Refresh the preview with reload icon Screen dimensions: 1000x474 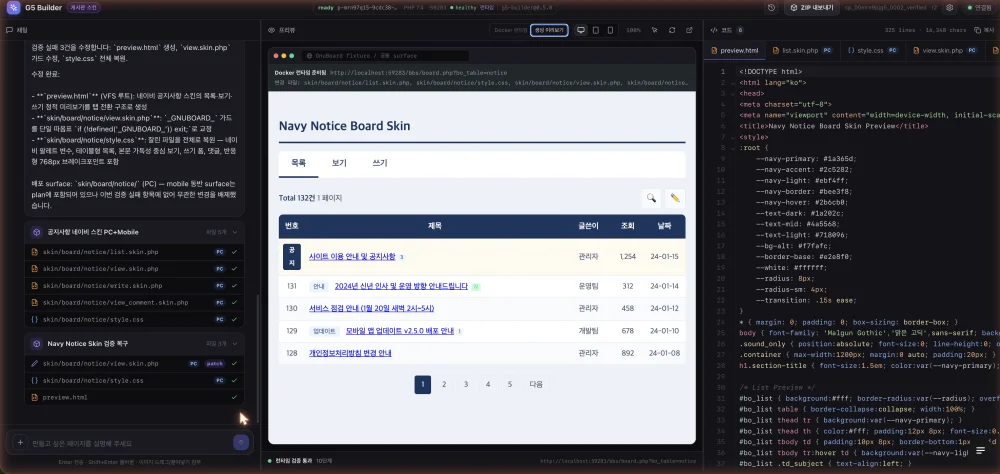click(672, 30)
